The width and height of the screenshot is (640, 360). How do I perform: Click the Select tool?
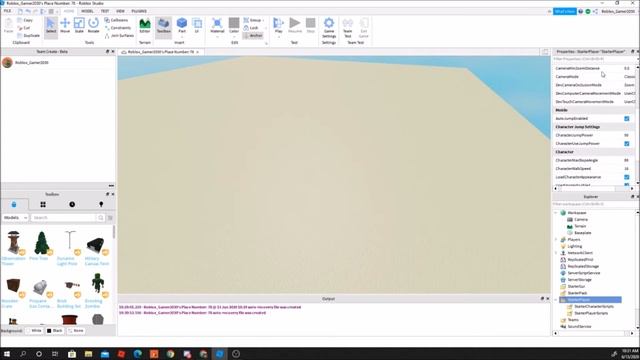pyautogui.click(x=51, y=26)
